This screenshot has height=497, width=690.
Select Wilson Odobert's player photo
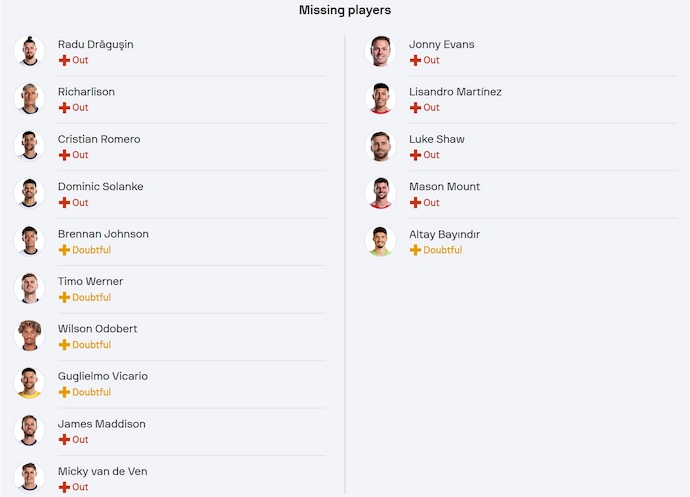pos(30,336)
